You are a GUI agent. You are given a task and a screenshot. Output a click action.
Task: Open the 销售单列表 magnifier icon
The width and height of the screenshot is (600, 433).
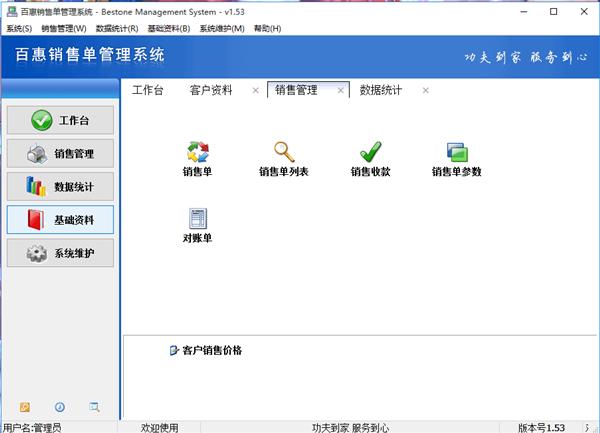click(x=284, y=158)
